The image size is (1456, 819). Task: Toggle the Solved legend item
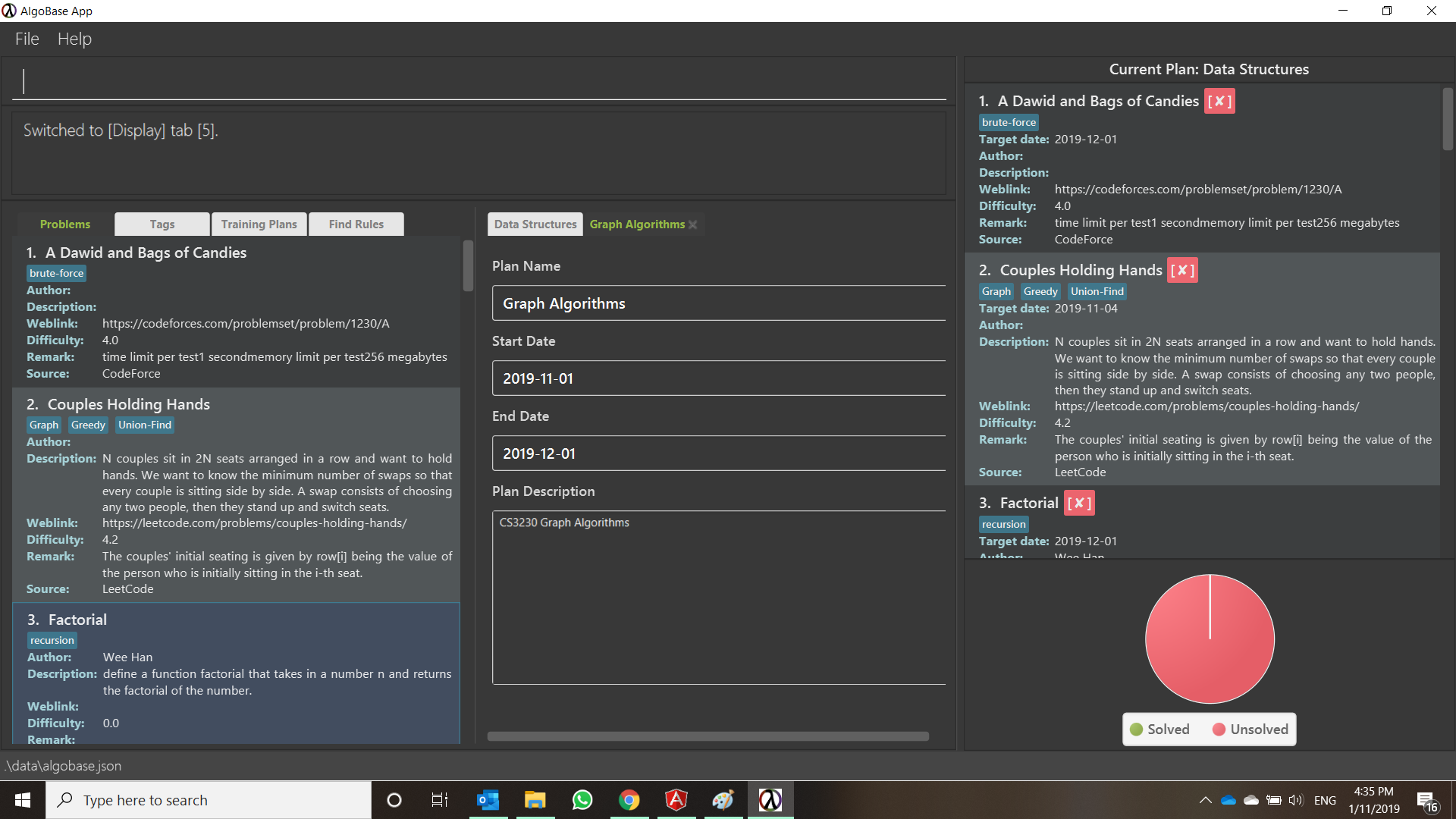click(1159, 730)
